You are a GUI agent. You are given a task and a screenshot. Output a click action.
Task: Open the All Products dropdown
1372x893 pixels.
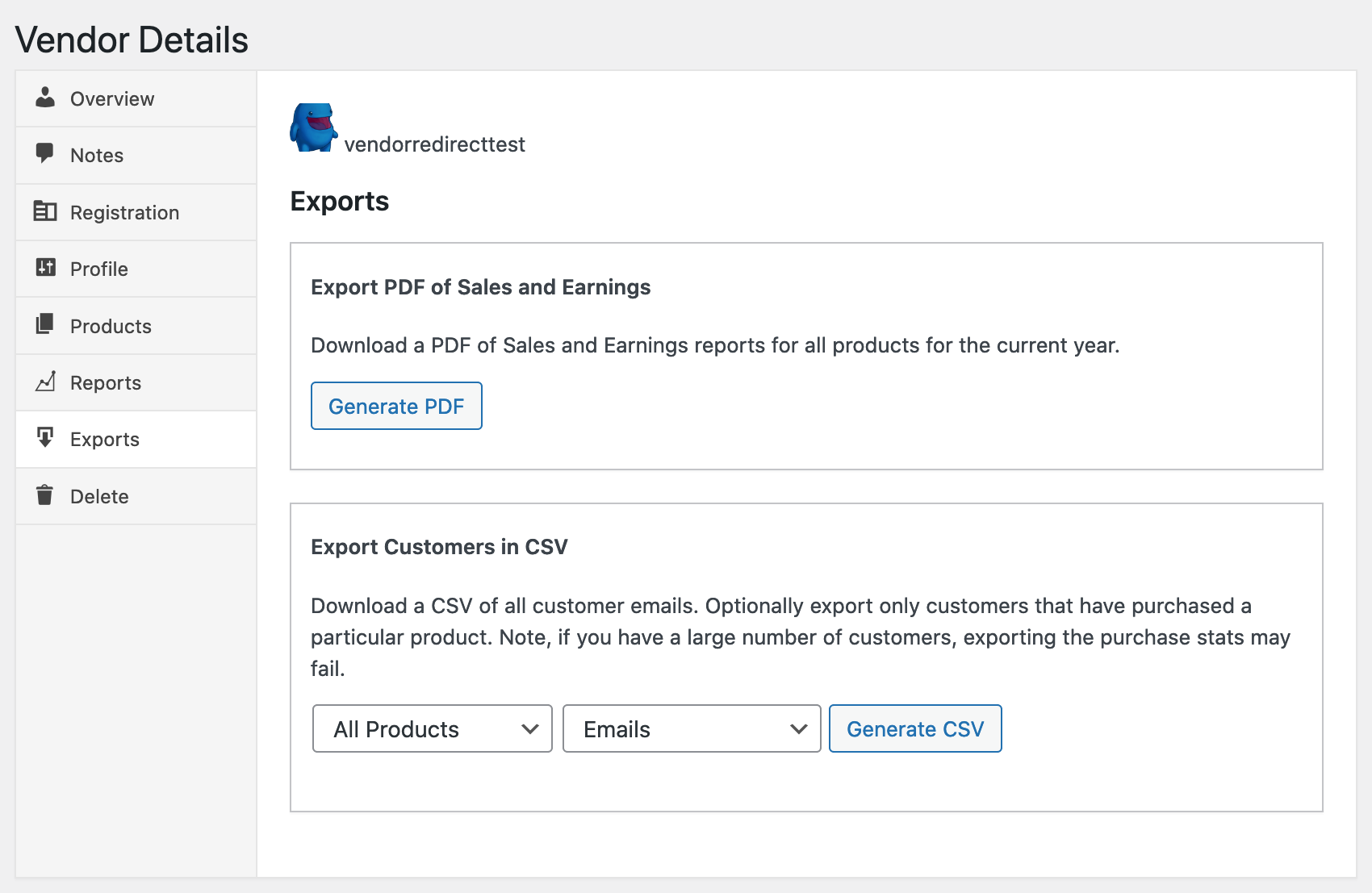pos(432,729)
